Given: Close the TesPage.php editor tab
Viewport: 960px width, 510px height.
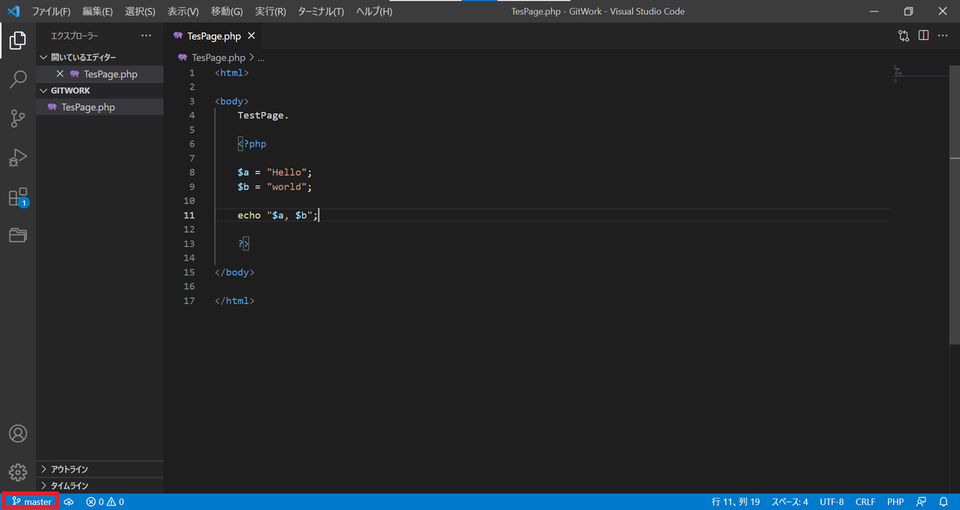Looking at the screenshot, I should (251, 36).
